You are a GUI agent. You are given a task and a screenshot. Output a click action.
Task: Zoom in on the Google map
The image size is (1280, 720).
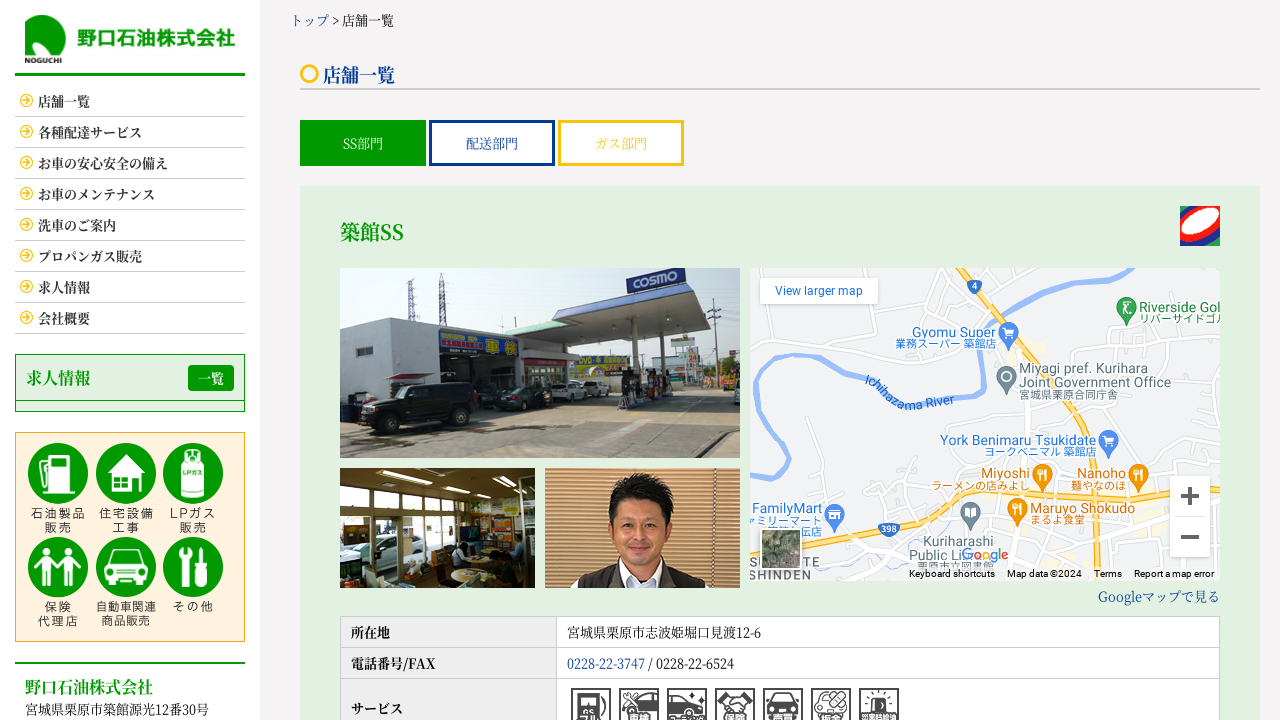(x=1189, y=496)
